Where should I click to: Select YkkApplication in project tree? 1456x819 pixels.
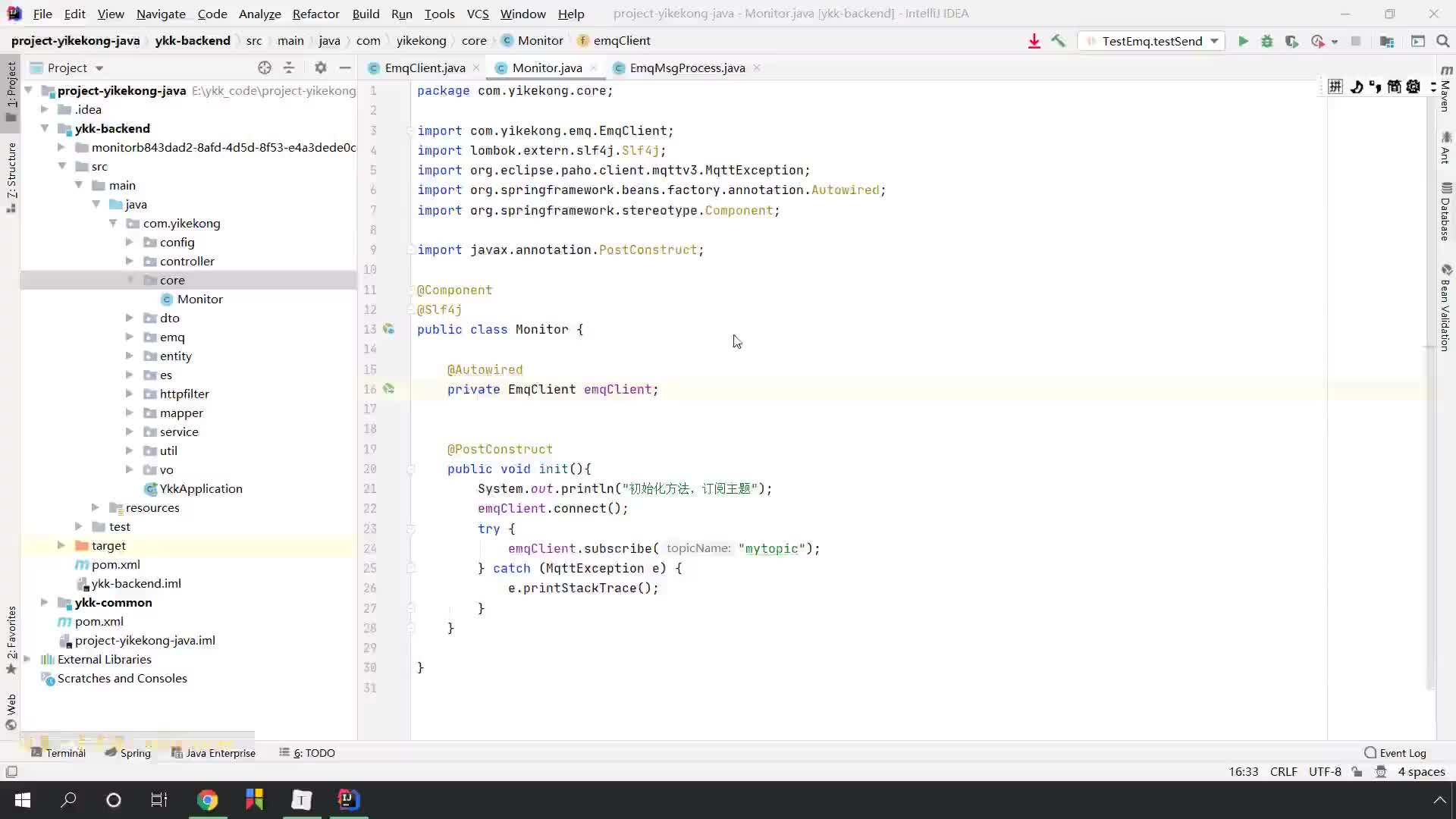pos(201,488)
